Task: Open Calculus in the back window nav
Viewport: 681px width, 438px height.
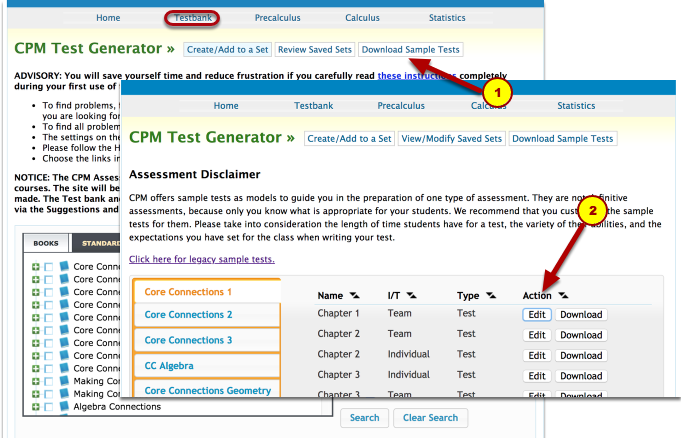Action: click(362, 18)
